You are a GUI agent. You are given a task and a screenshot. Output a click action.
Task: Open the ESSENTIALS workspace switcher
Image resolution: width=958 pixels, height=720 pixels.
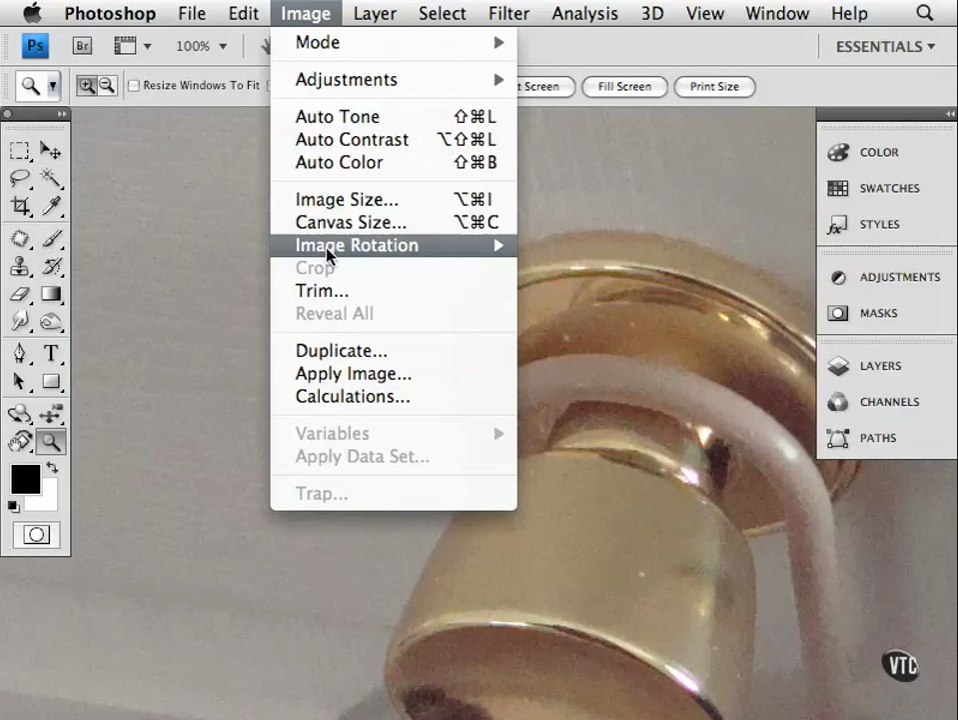pos(885,46)
